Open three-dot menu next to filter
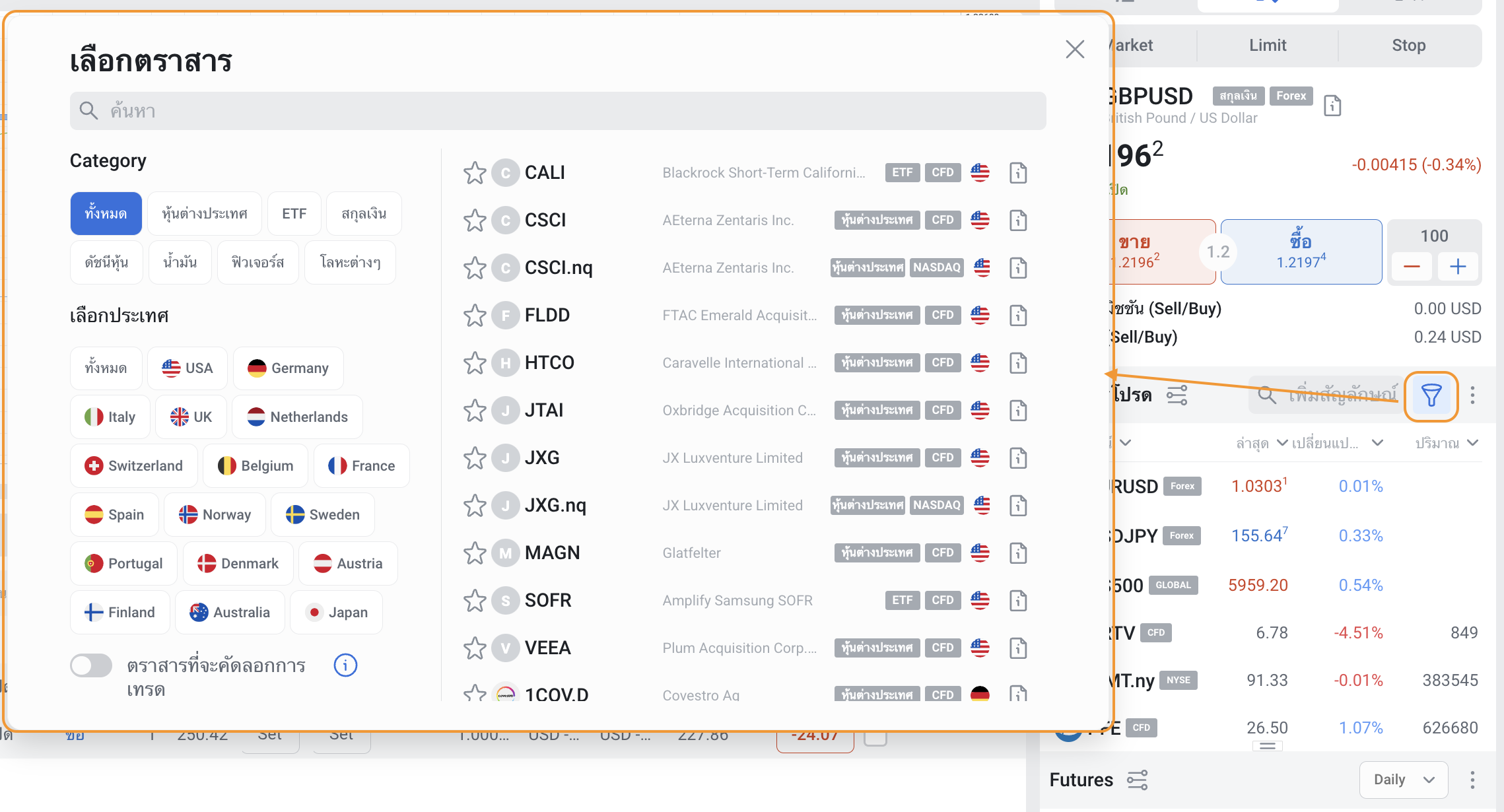Image resolution: width=1504 pixels, height=812 pixels. coord(1472,396)
